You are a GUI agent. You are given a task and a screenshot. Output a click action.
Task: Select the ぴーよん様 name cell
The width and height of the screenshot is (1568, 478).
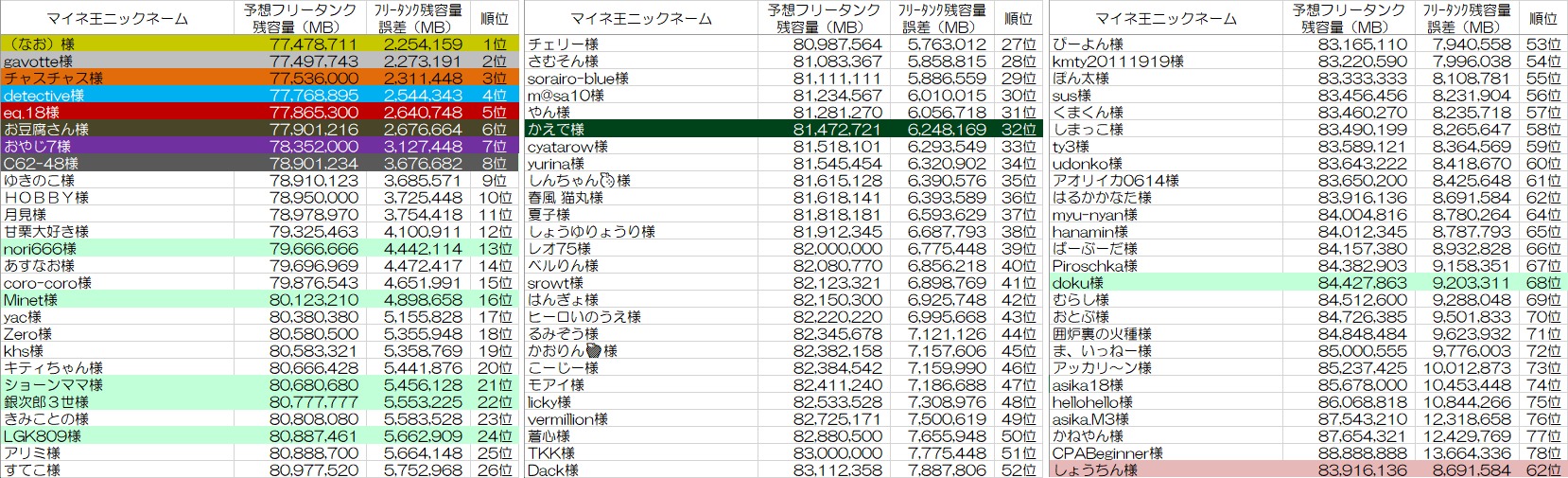pos(1165,44)
